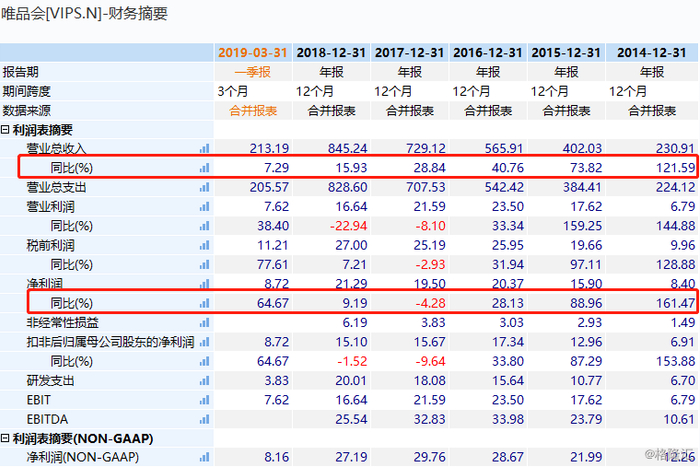Click the 营业总收入 row label
The image size is (700, 467).
pos(56,148)
